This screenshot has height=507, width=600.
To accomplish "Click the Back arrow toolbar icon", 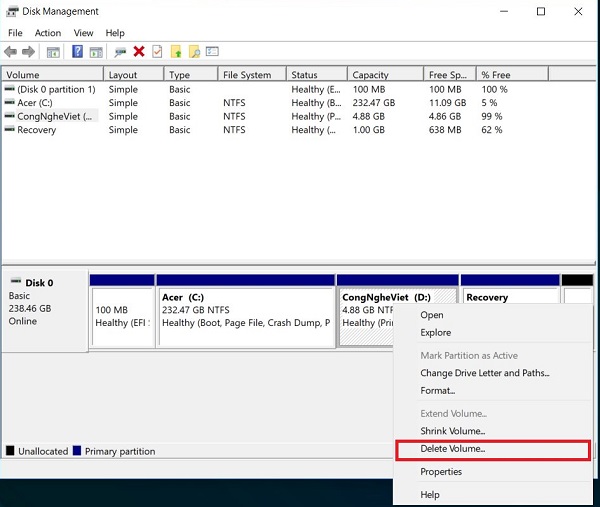I will tap(11, 52).
